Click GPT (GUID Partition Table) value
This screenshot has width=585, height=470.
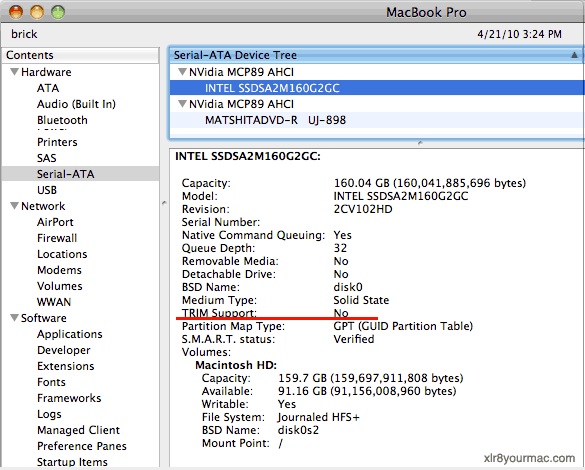pyautogui.click(x=403, y=326)
